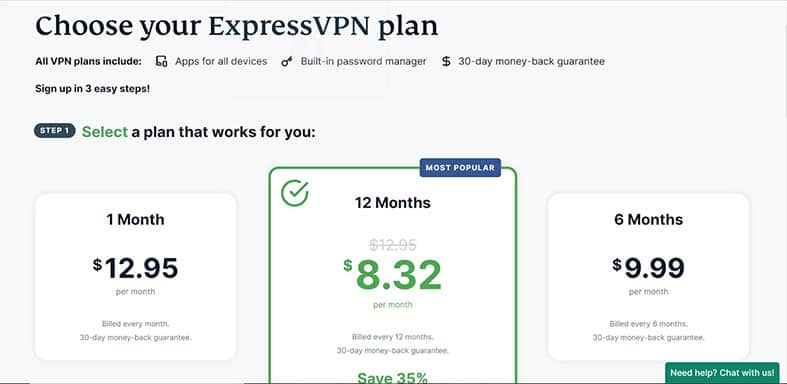
Task: Click the key icon for password manager
Action: point(287,62)
